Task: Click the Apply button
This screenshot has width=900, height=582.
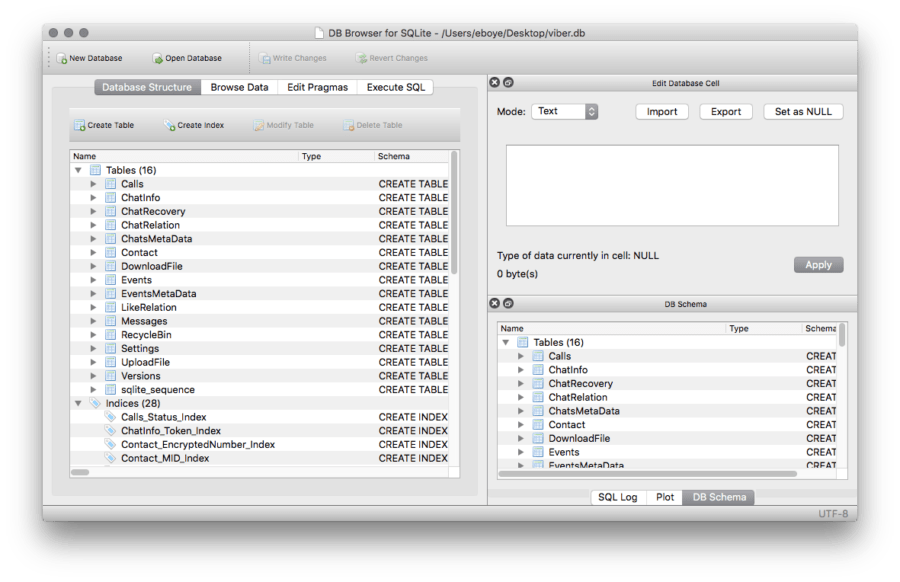Action: pyautogui.click(x=818, y=265)
